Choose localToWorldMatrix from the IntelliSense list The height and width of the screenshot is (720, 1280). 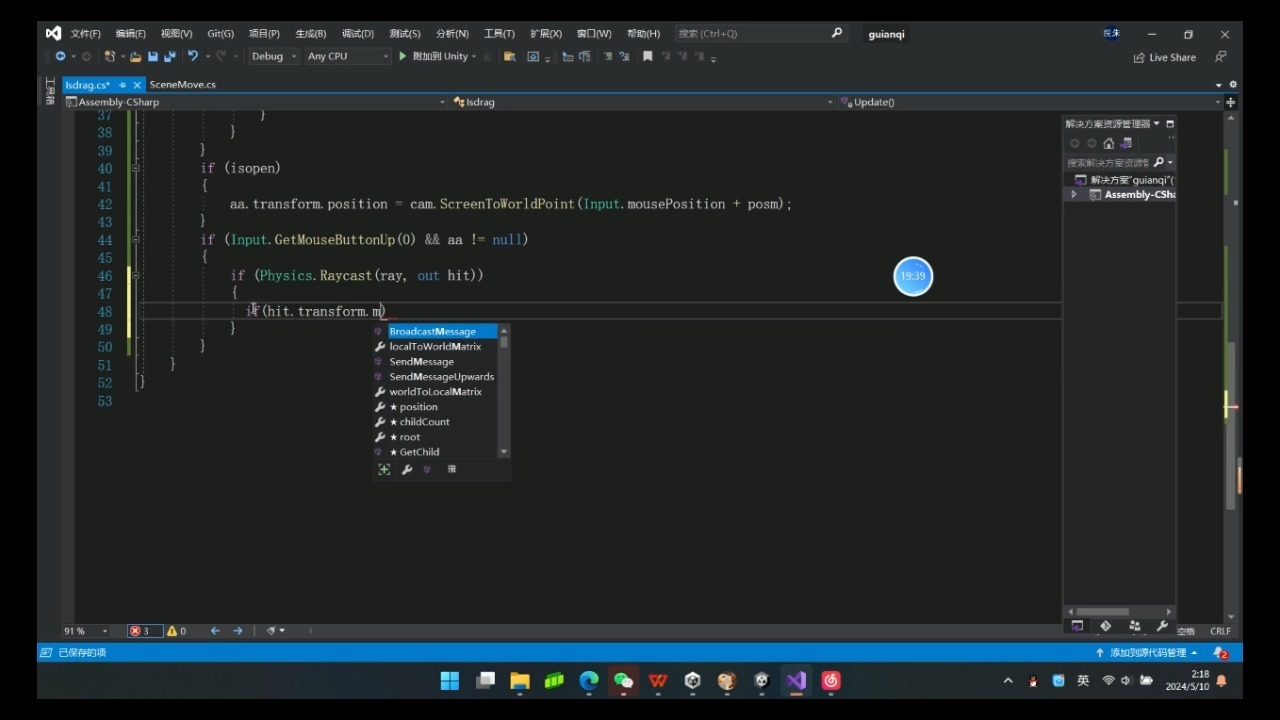point(435,346)
